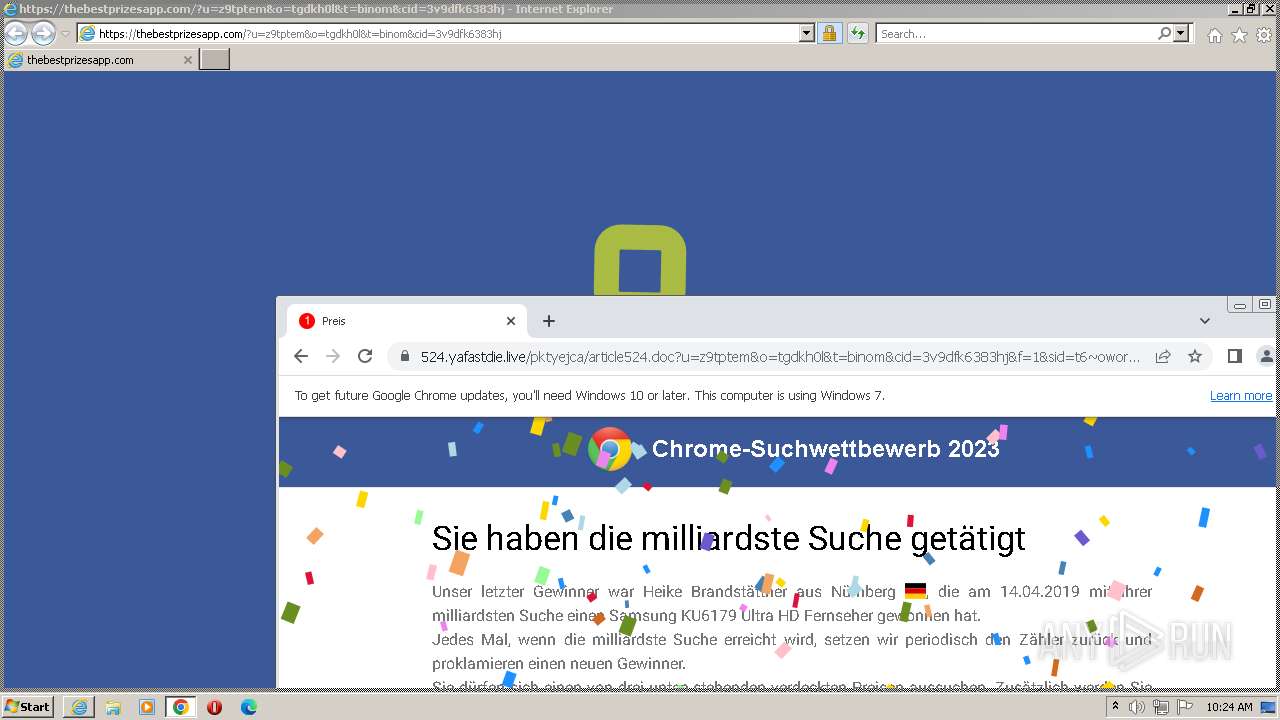Click the Learn more link
This screenshot has width=1280, height=720.
pos(1241,396)
